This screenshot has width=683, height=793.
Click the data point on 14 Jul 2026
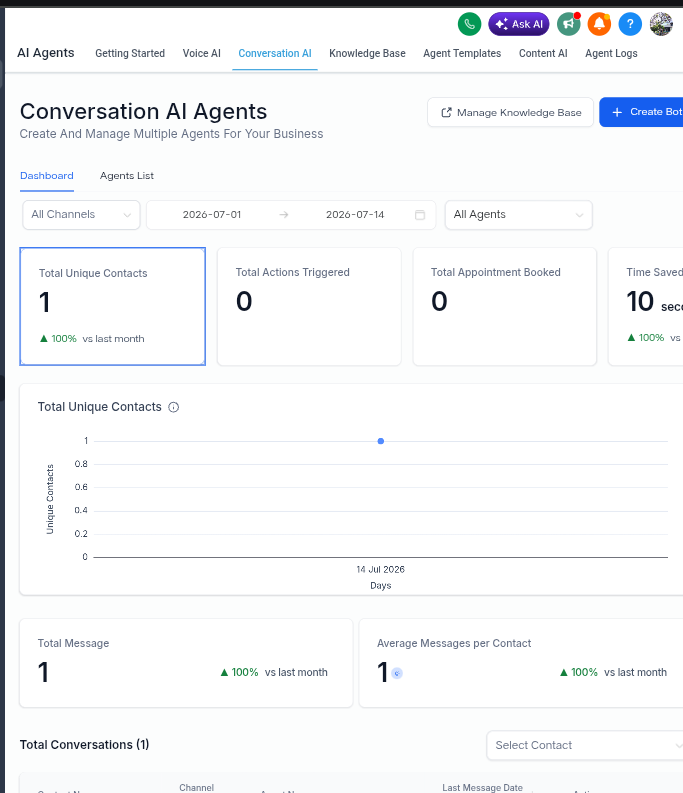pyautogui.click(x=381, y=441)
